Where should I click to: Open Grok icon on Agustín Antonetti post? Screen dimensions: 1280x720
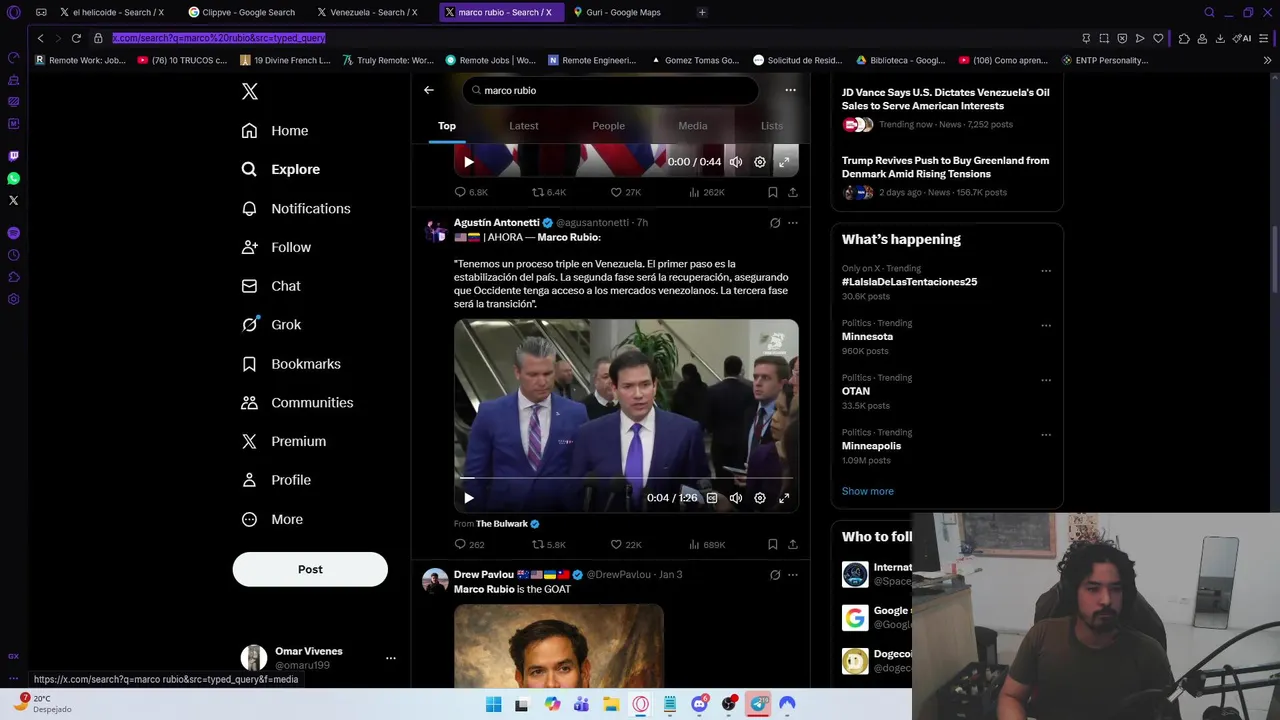click(775, 223)
